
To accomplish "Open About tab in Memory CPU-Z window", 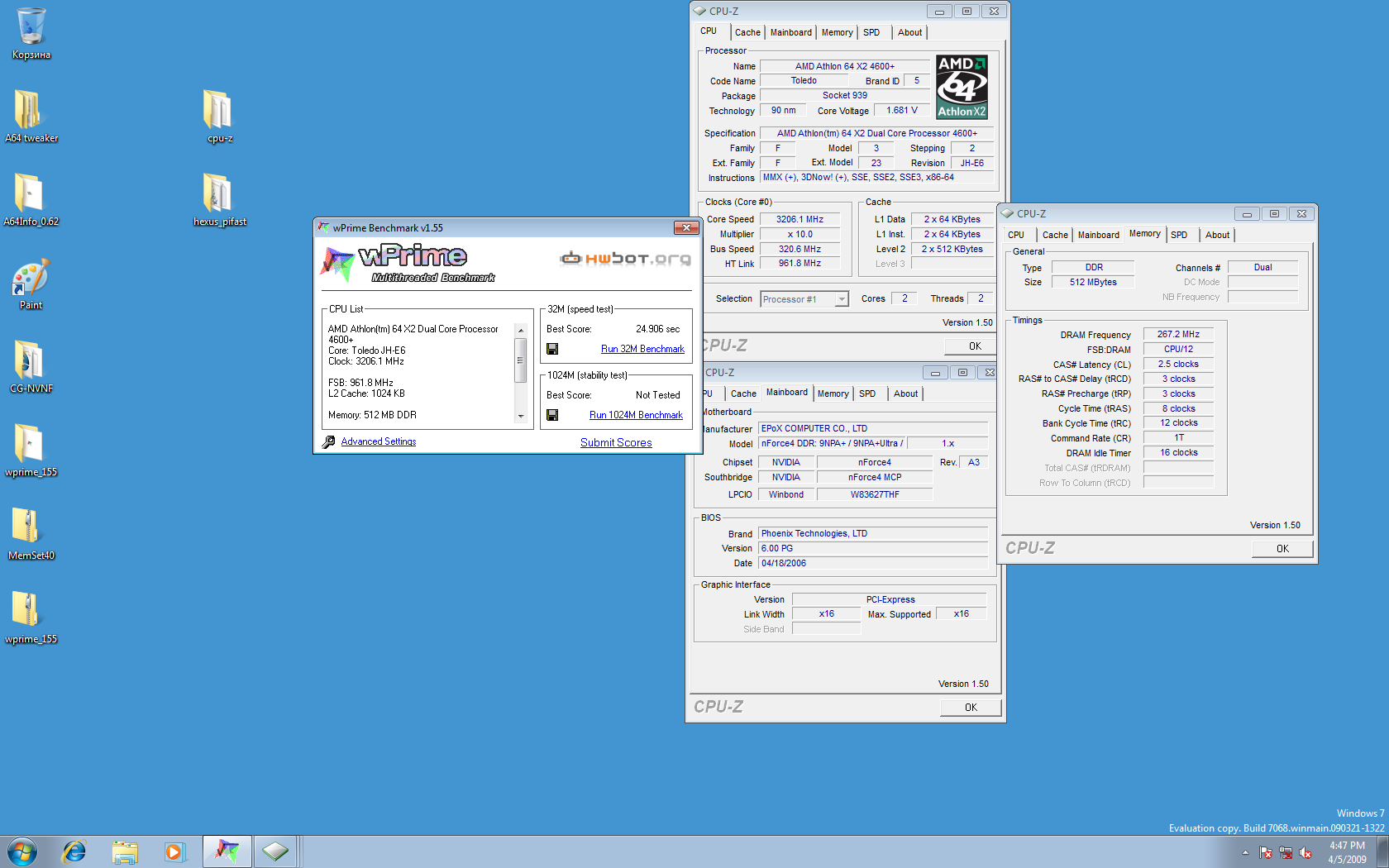I will [x=1217, y=235].
